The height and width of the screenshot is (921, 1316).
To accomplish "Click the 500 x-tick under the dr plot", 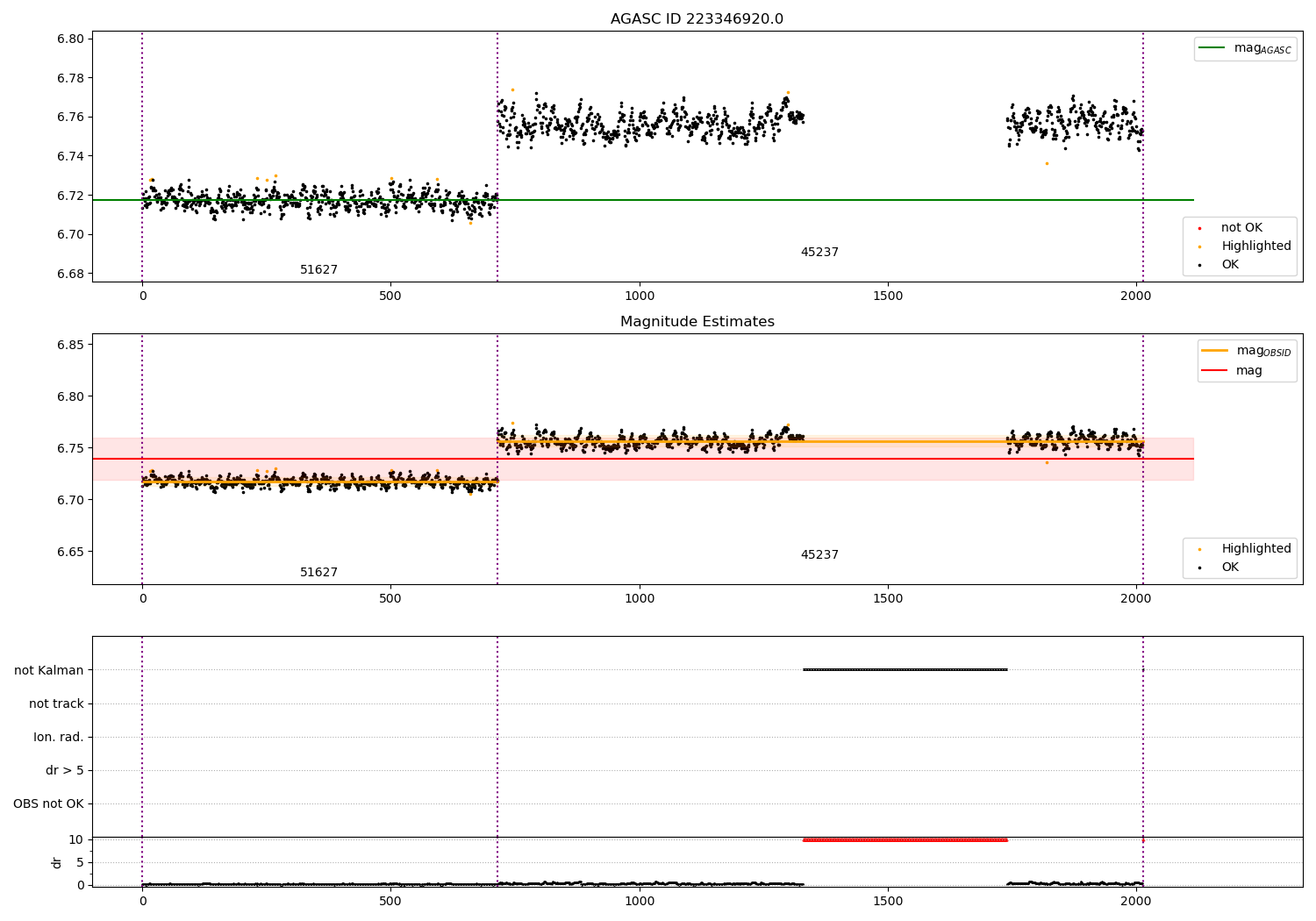I will (x=390, y=901).
